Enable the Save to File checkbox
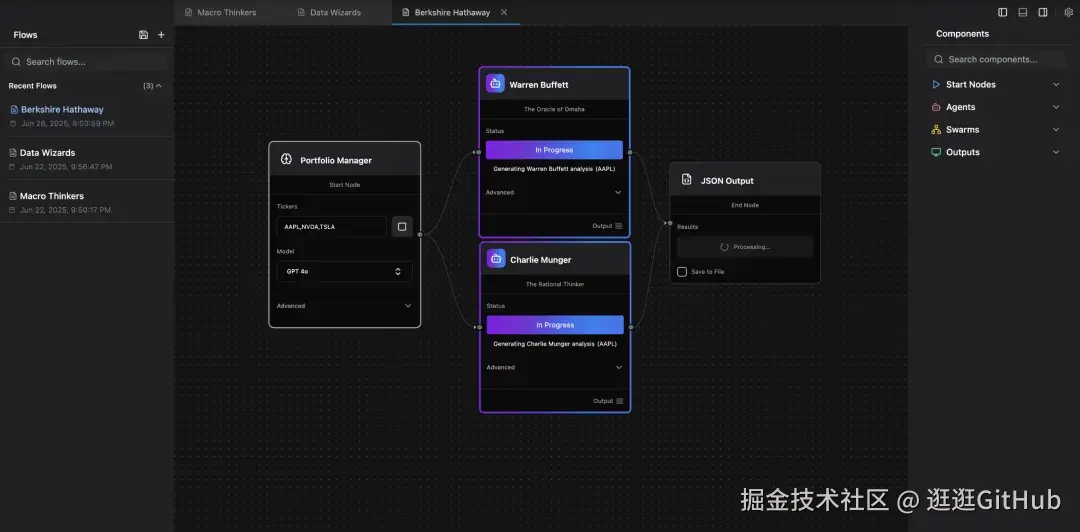The height and width of the screenshot is (532, 1080). tap(682, 272)
